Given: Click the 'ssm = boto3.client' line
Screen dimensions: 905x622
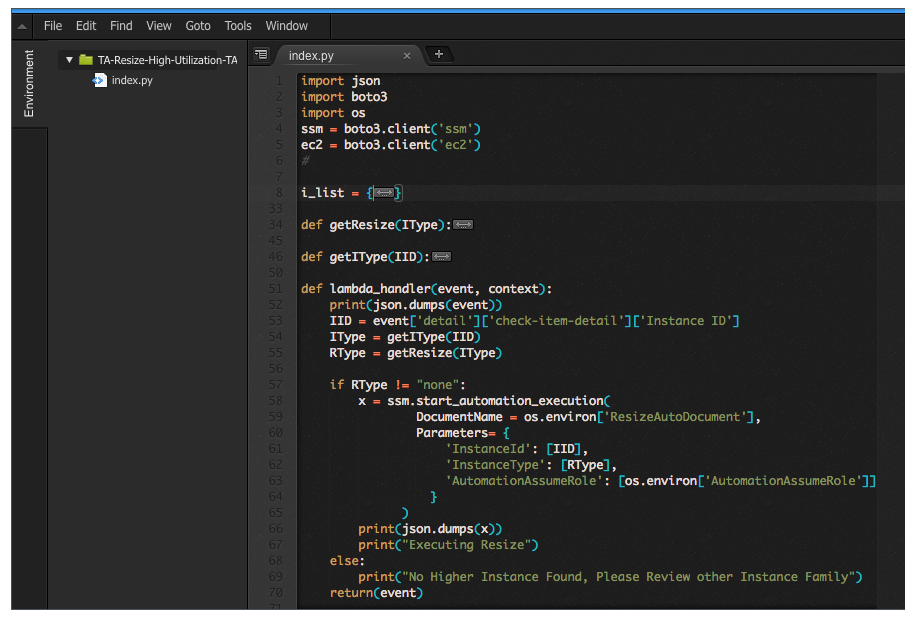Looking at the screenshot, I should coord(391,129).
